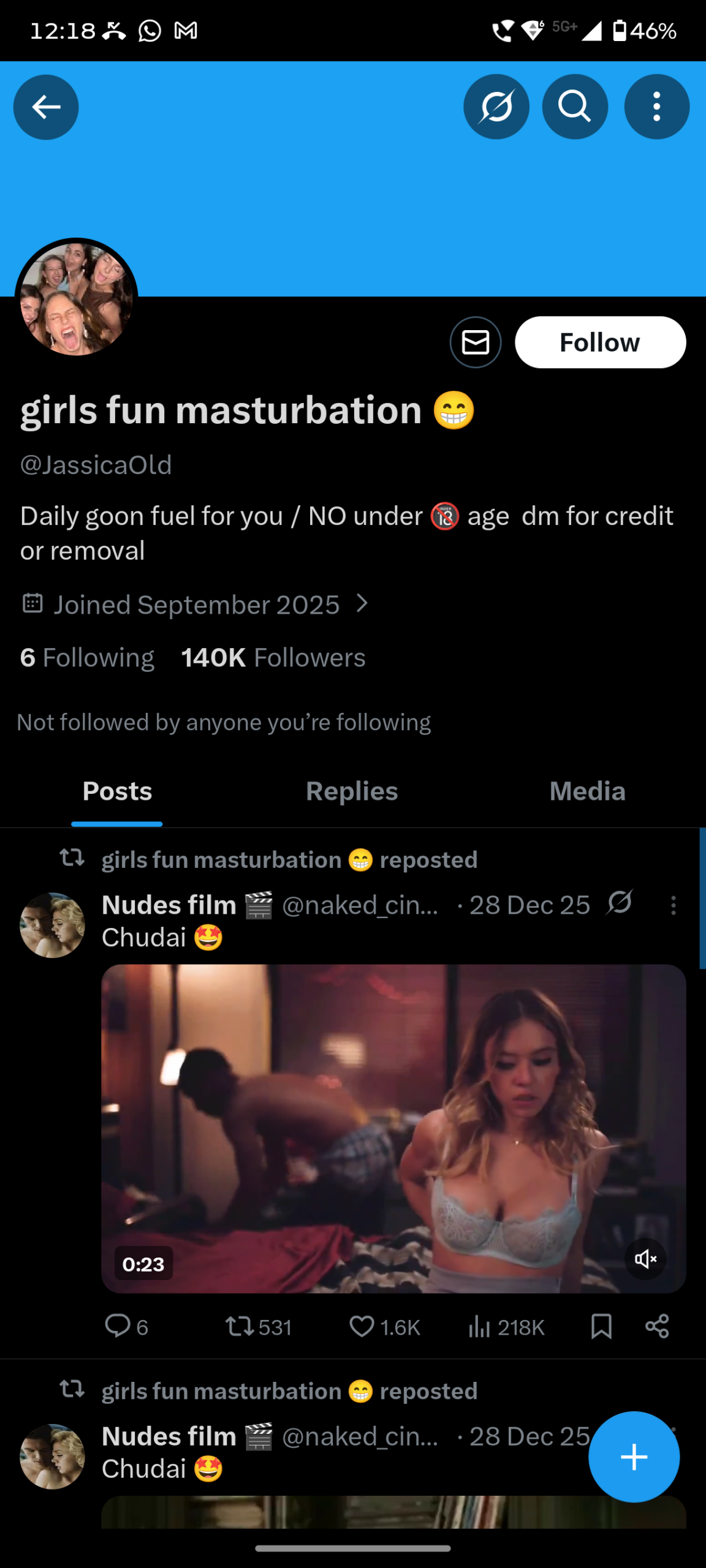Tap the blue compose plus button

(634, 1457)
